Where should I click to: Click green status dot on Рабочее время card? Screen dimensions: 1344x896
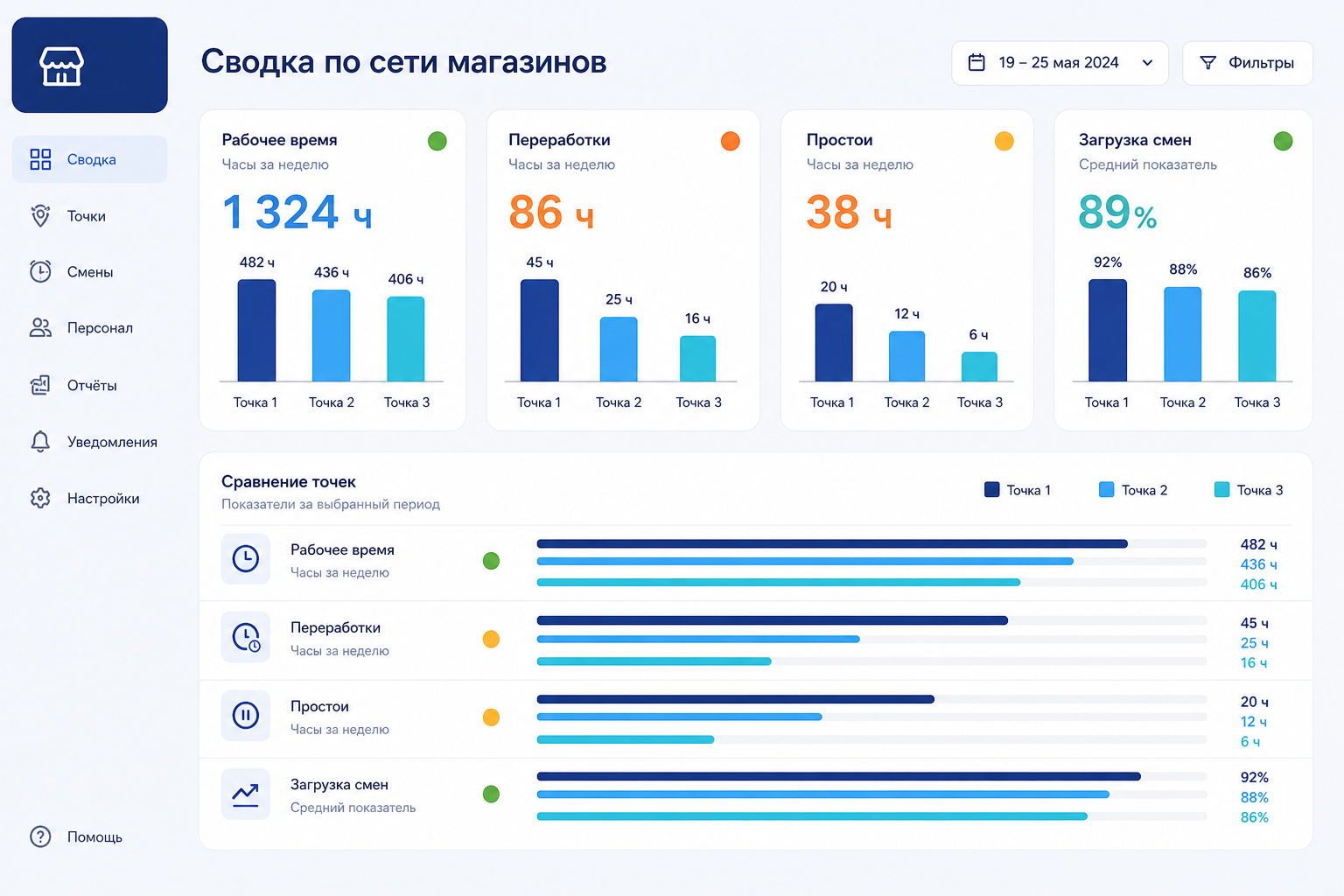point(437,141)
